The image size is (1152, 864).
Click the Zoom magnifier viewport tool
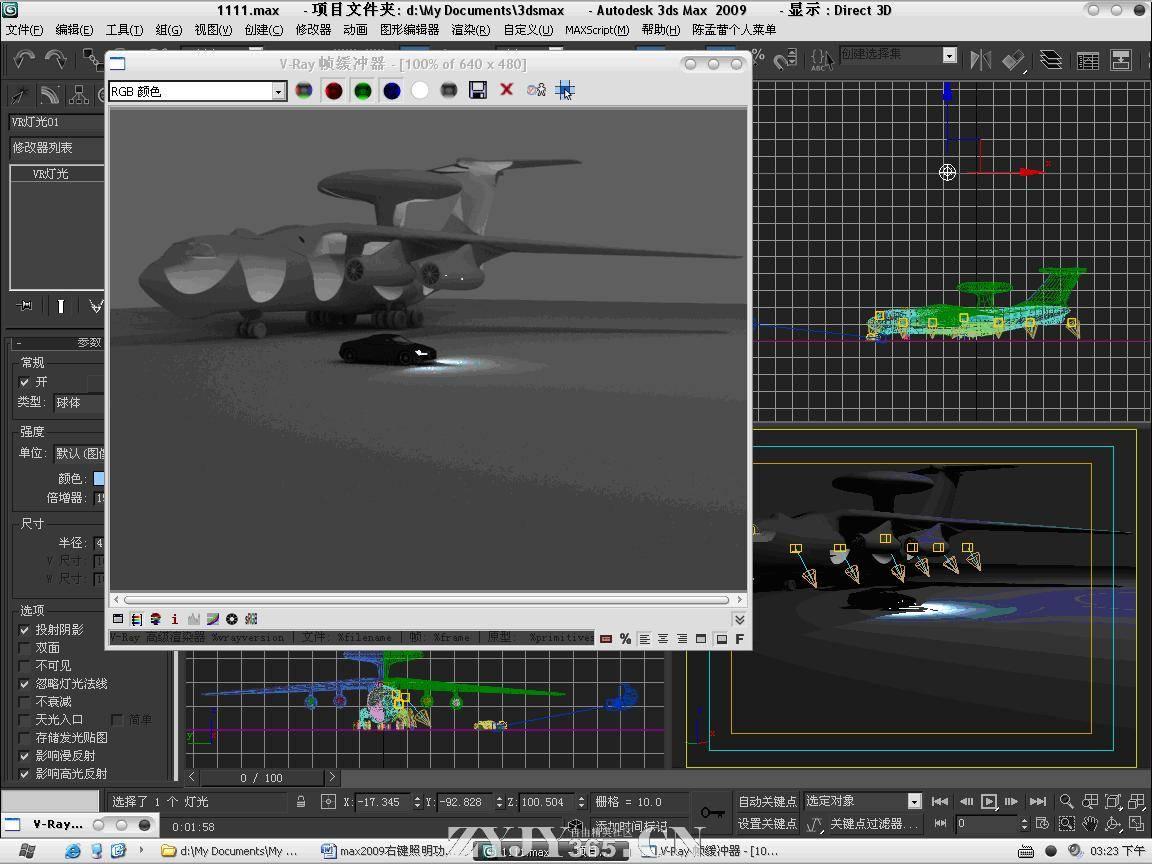1066,802
